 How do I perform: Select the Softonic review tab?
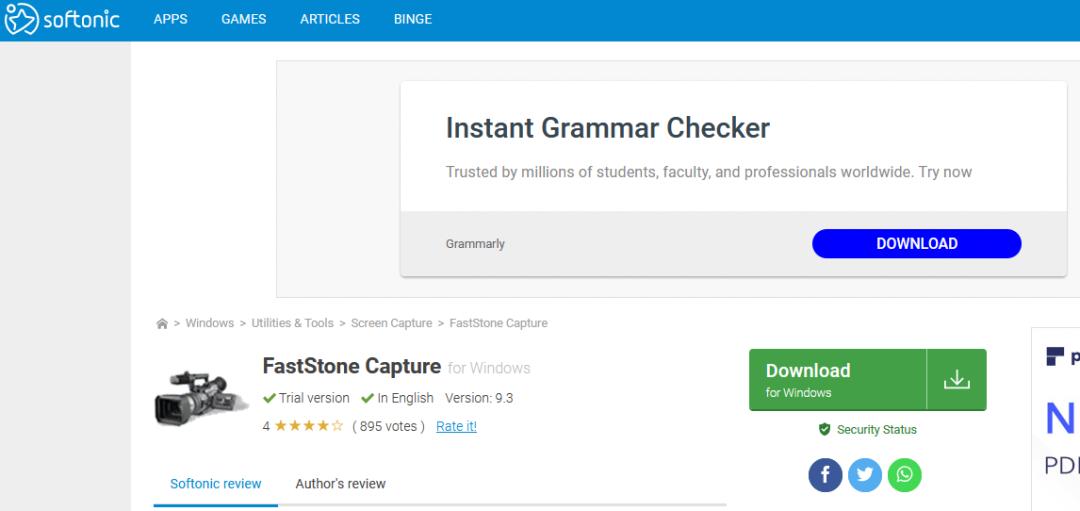[216, 484]
